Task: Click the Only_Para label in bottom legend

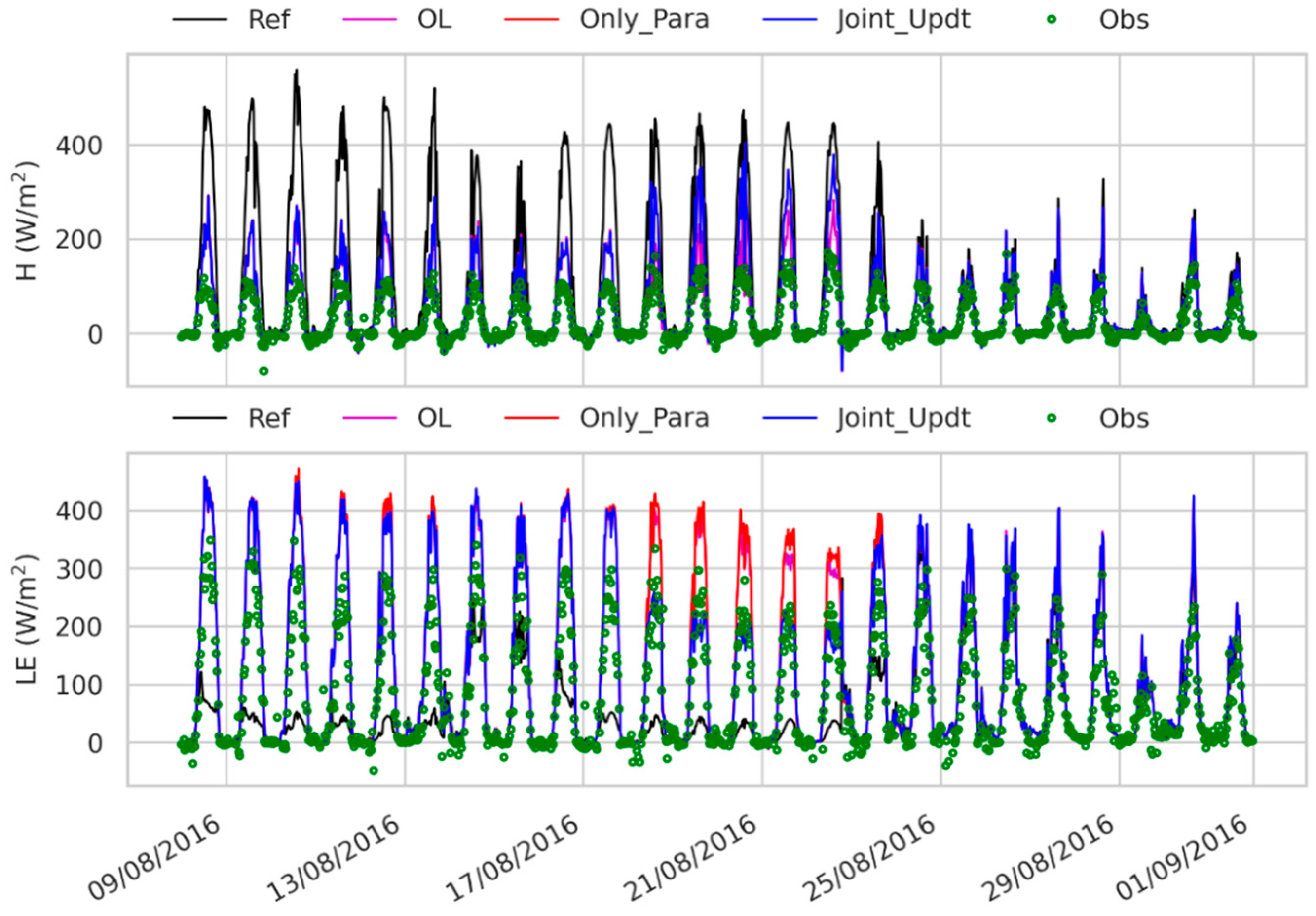Action: (644, 418)
